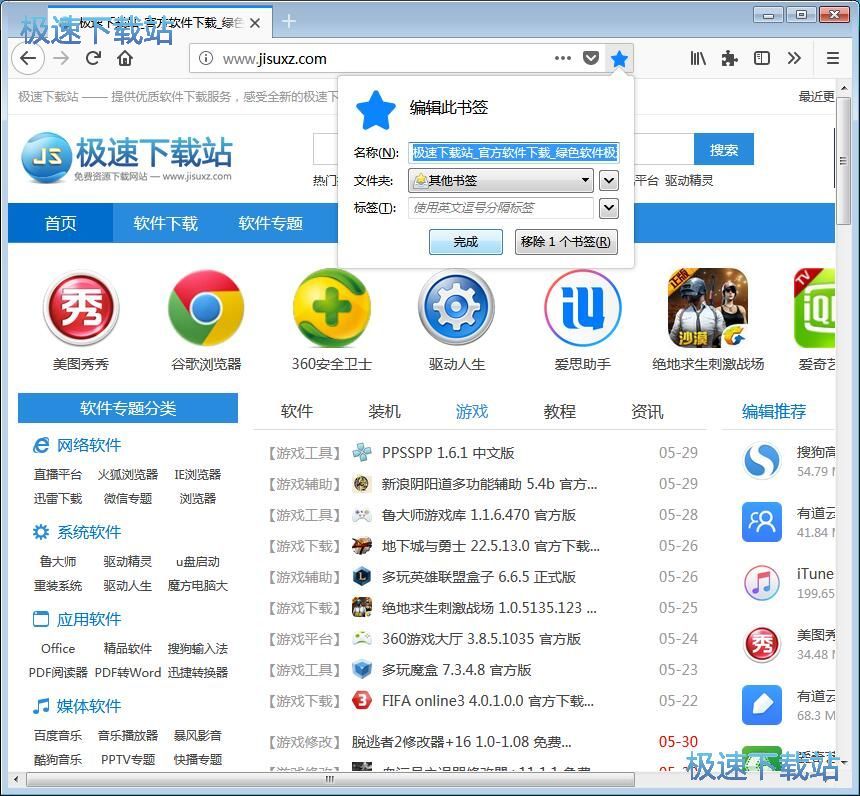
Task: Click the 移除 1 个书签 button
Action: [566, 242]
